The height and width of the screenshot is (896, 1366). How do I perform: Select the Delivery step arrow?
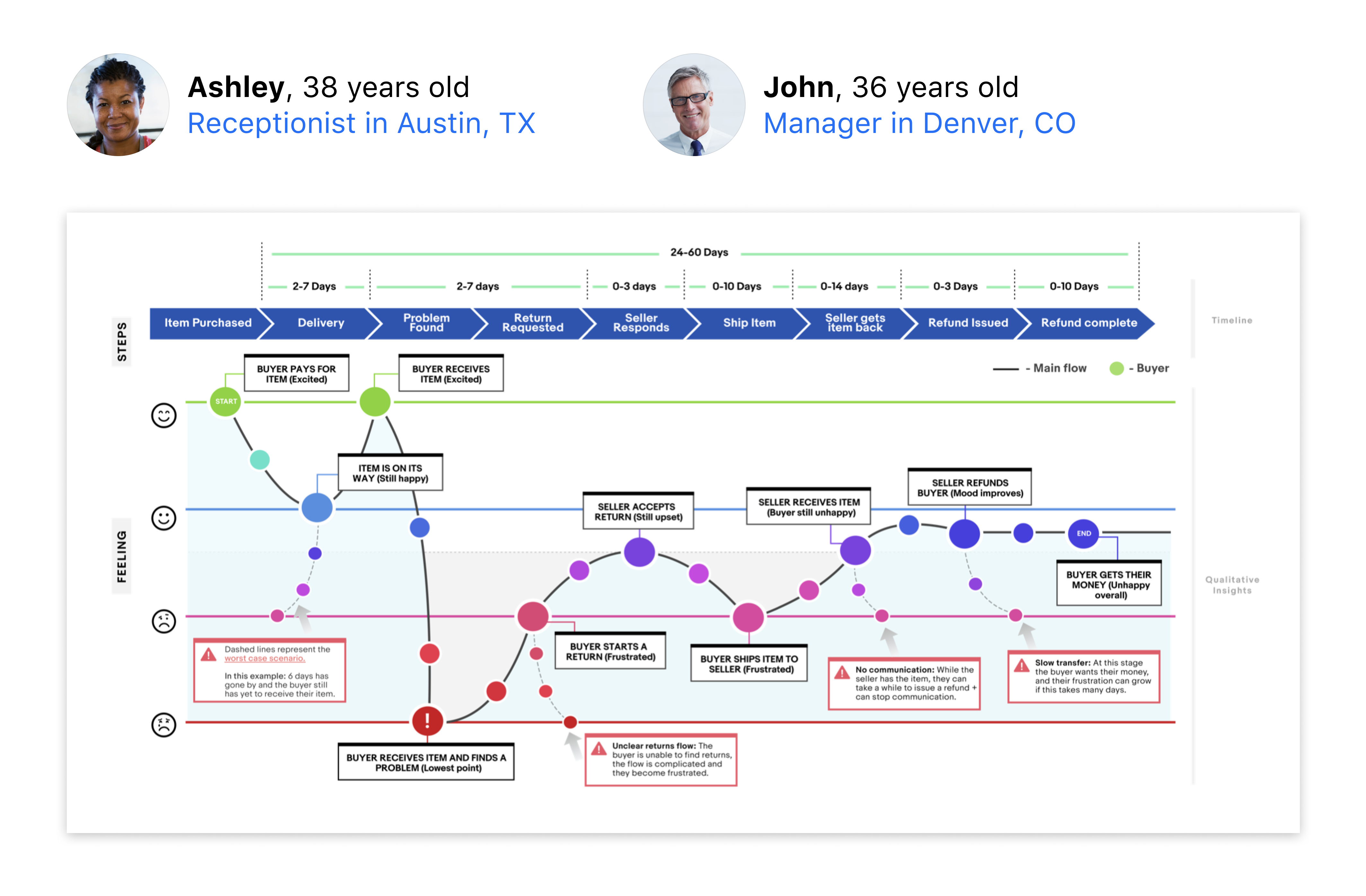[321, 323]
